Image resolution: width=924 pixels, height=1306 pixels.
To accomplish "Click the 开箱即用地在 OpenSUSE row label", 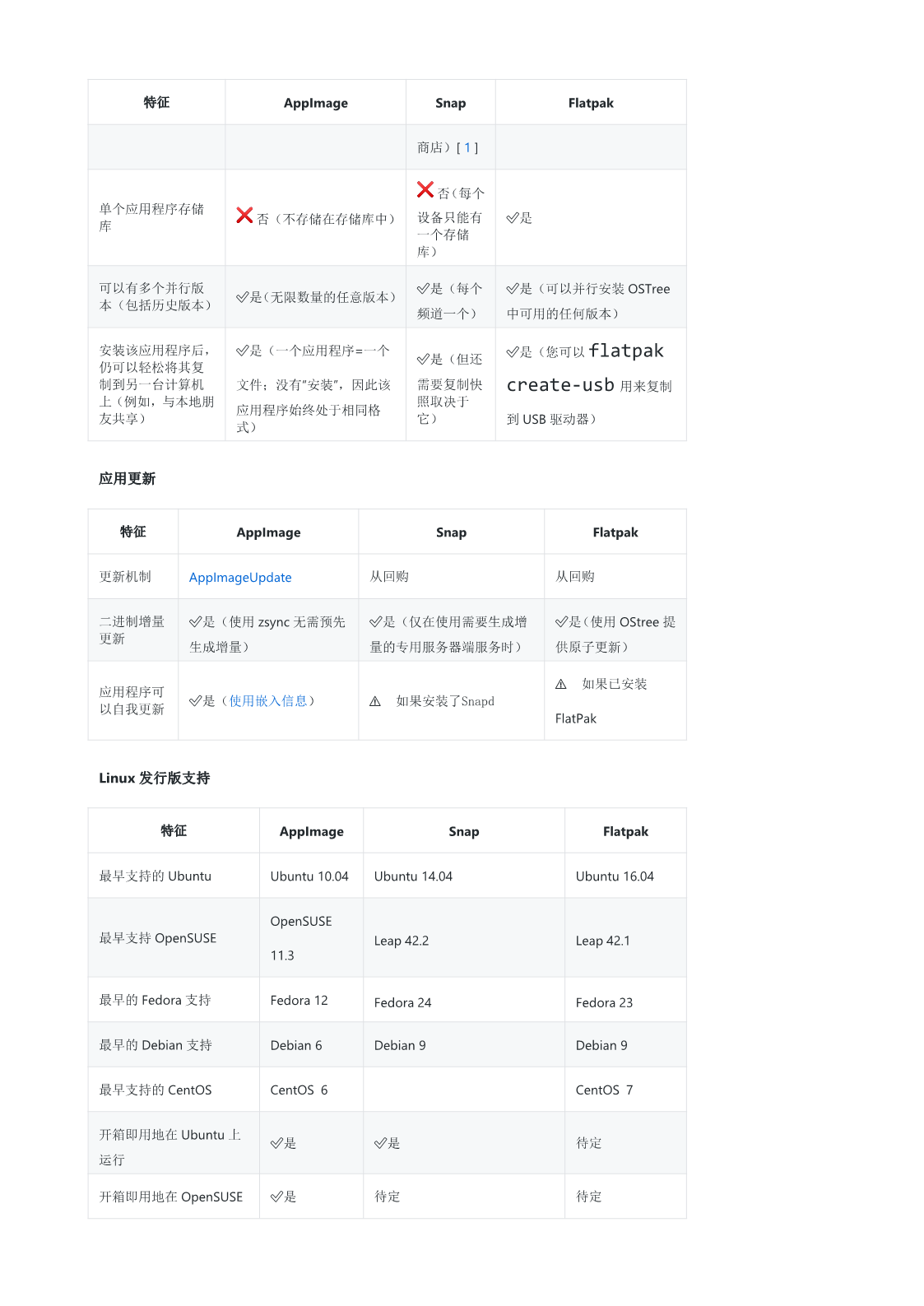I will [171, 1197].
